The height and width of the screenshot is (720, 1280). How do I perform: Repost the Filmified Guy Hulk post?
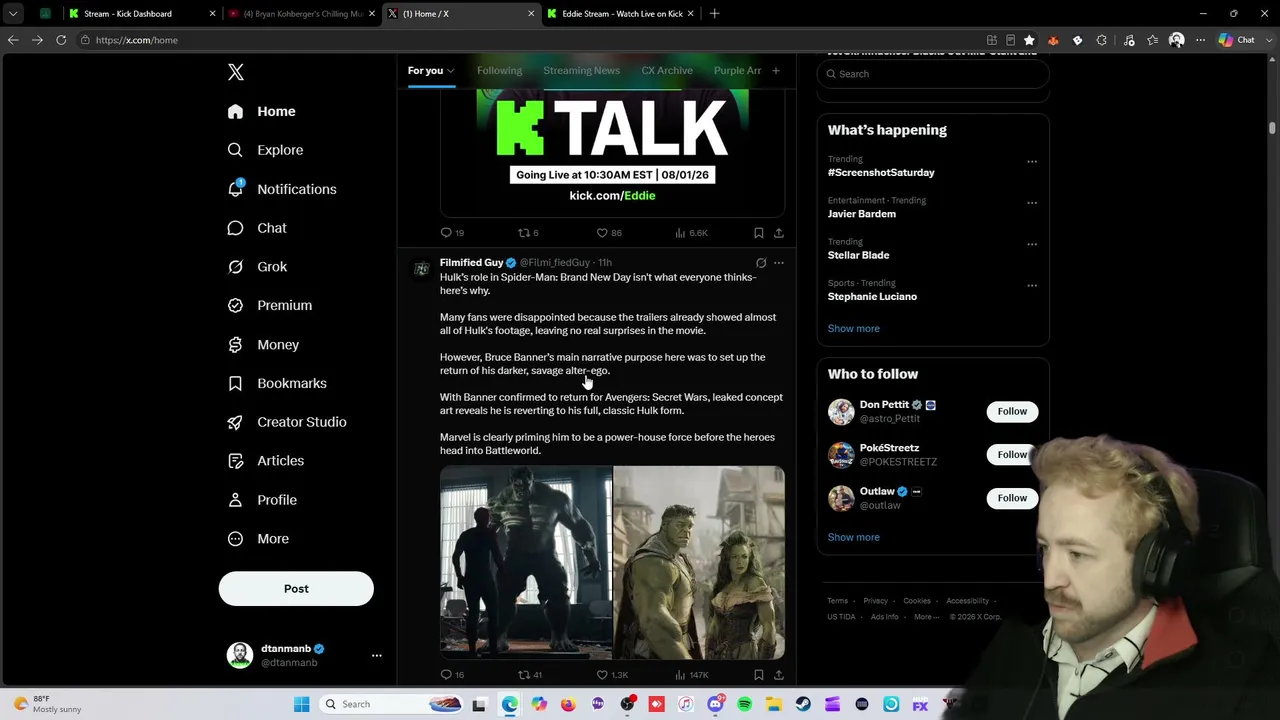click(529, 675)
